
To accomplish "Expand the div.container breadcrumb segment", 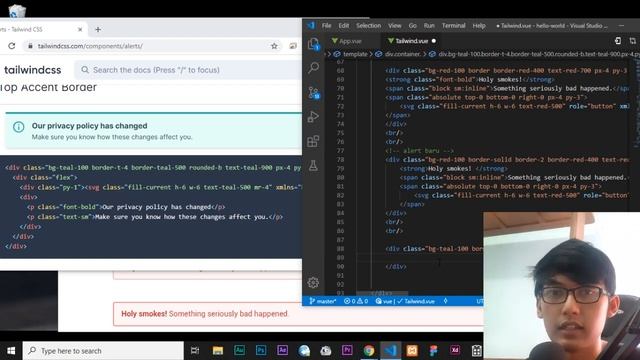I will (398, 54).
